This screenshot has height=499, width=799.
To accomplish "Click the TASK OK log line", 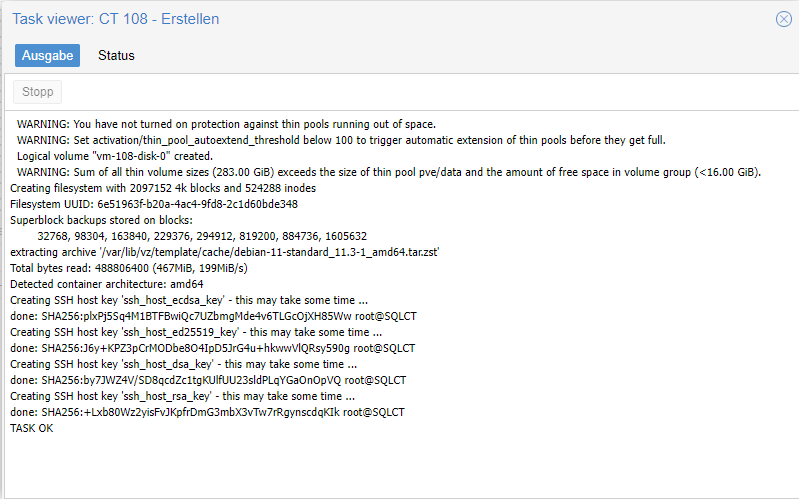I will (x=32, y=428).
